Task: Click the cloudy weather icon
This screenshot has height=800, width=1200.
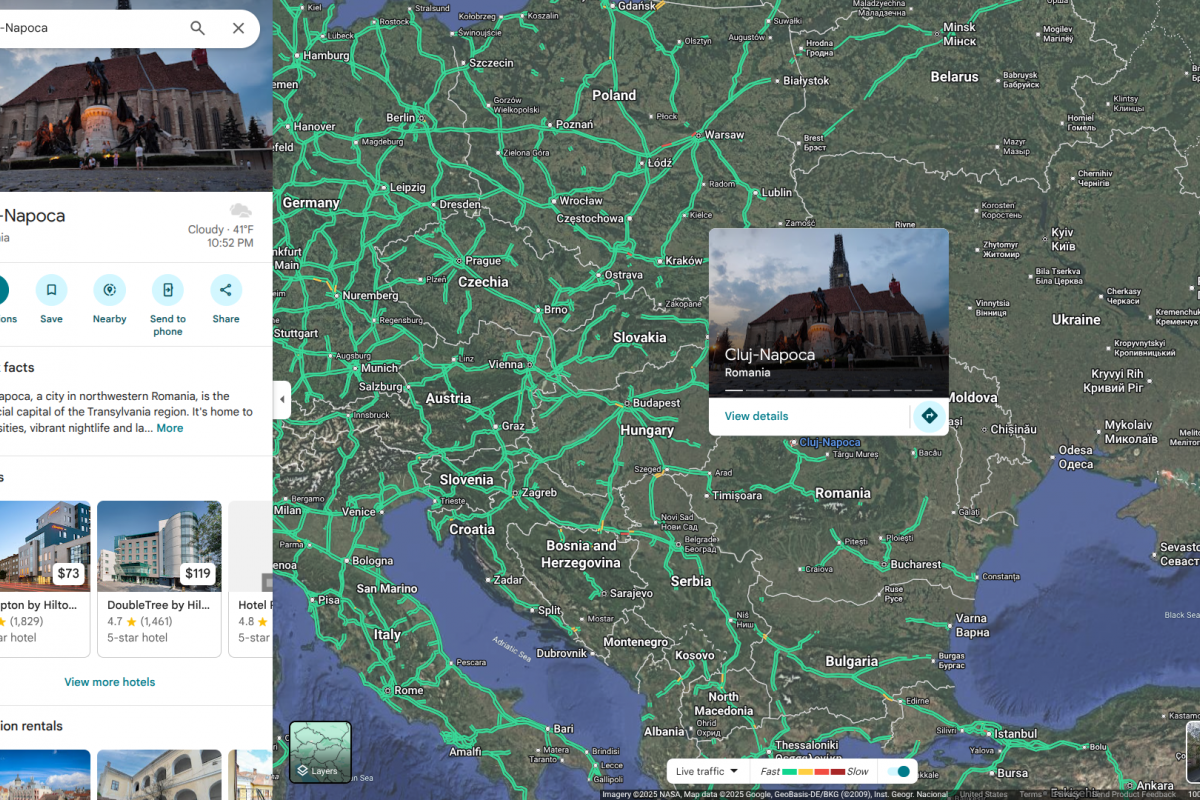Action: 240,210
